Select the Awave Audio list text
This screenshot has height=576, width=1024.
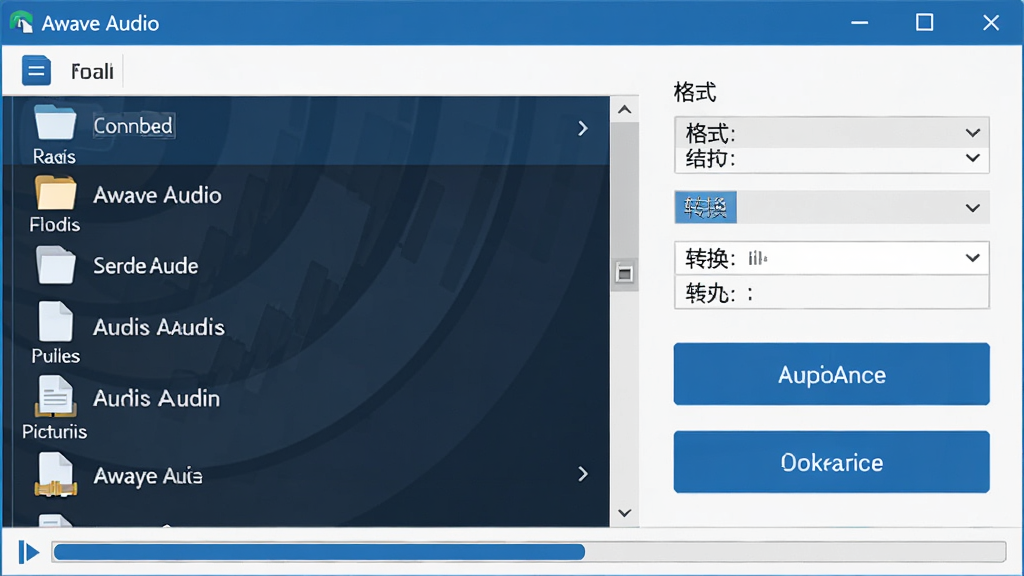157,195
